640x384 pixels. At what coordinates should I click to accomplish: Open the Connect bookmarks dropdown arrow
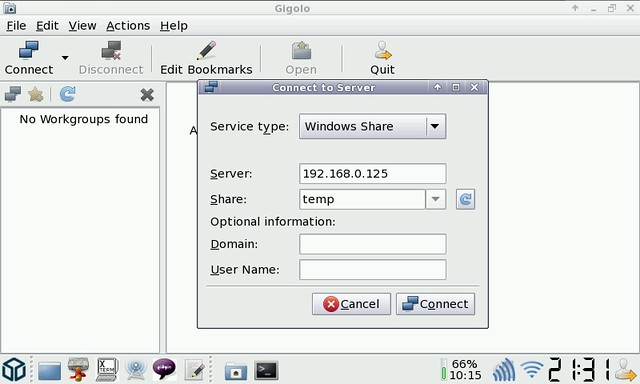(65, 58)
